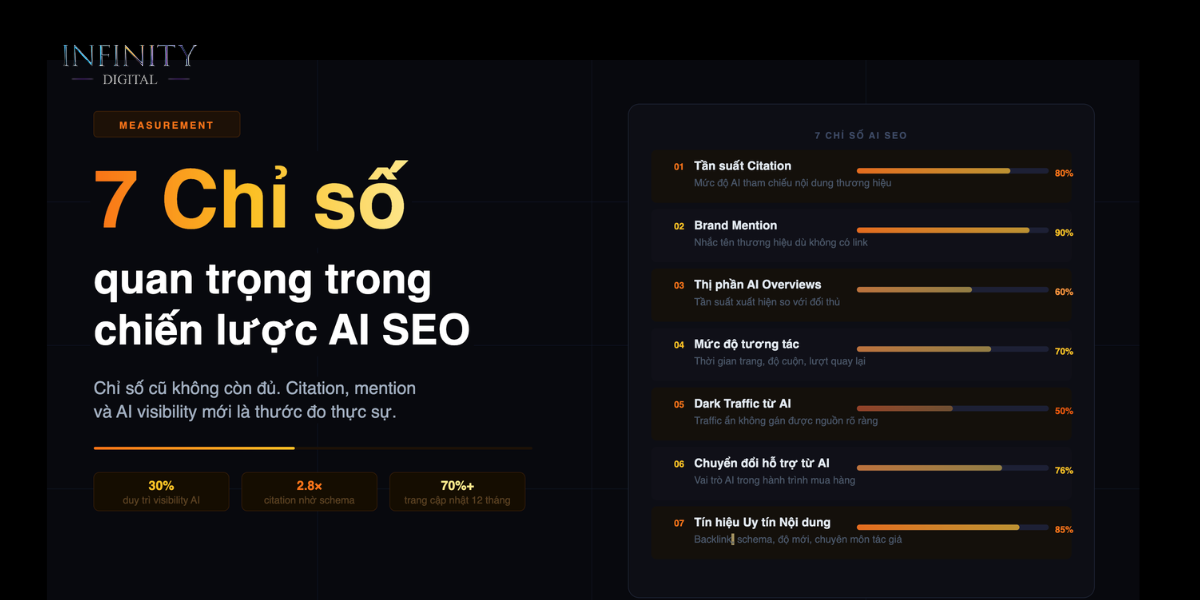1200x600 pixels.
Task: Open the '30% duy trì visibility AI' stat card
Action: [161, 492]
